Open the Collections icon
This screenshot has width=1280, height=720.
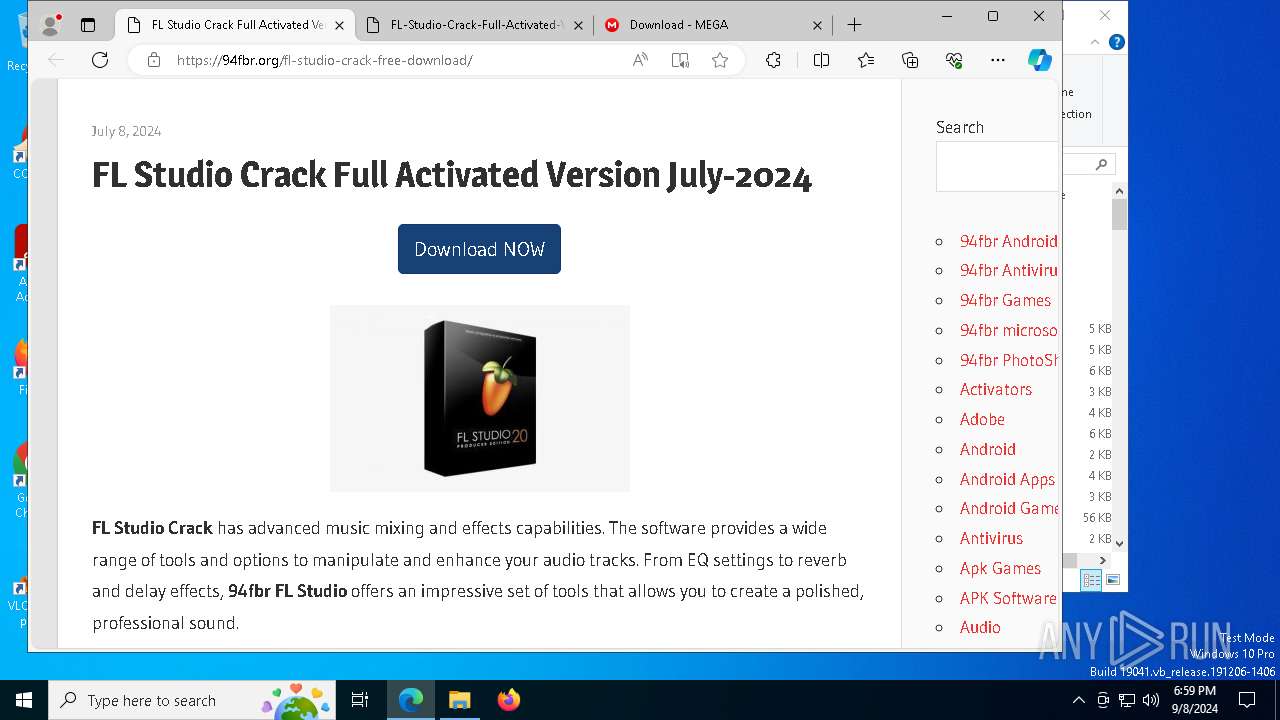(x=910, y=60)
